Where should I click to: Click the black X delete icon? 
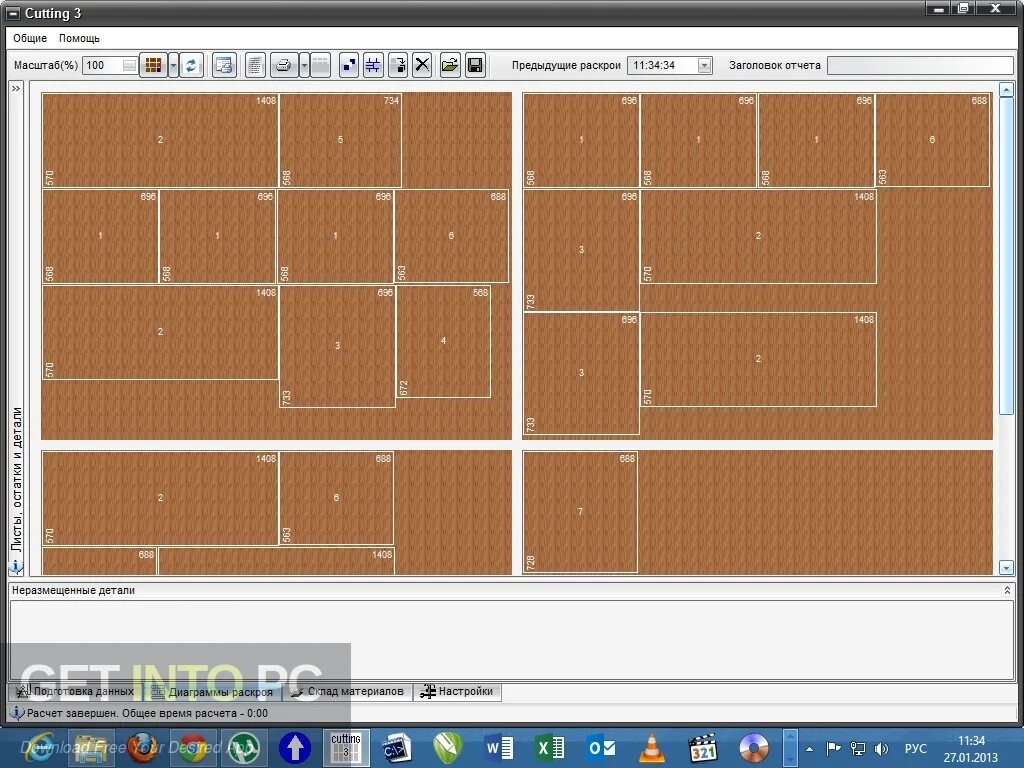point(423,65)
